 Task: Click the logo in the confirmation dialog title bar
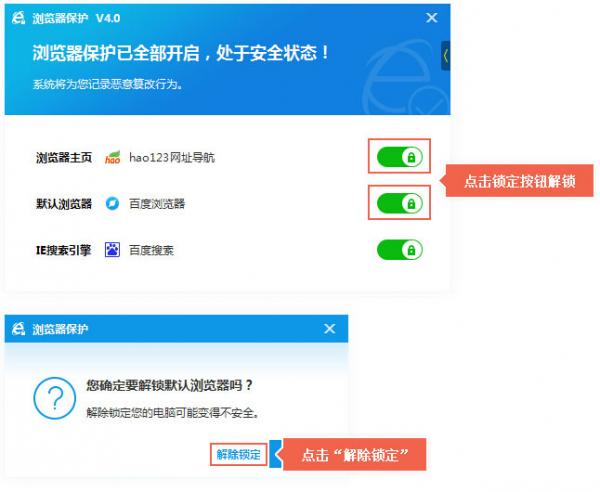point(18,329)
